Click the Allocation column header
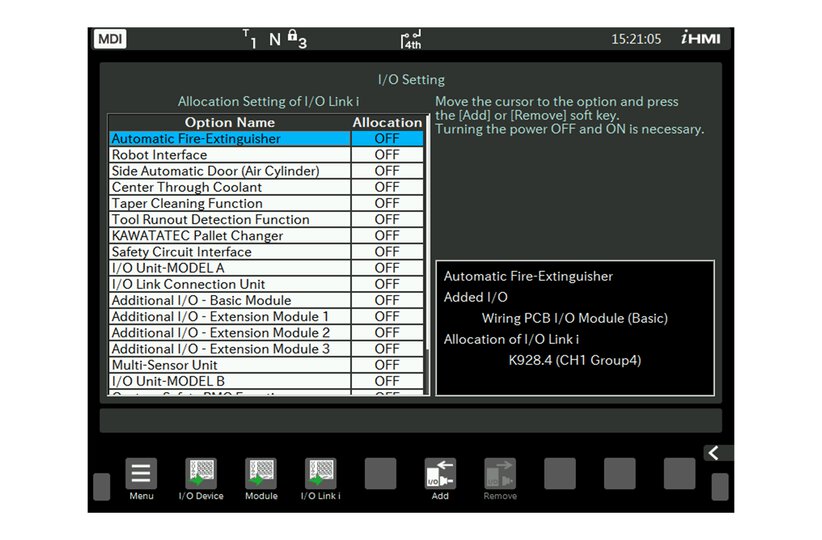822x540 pixels. coord(387,122)
